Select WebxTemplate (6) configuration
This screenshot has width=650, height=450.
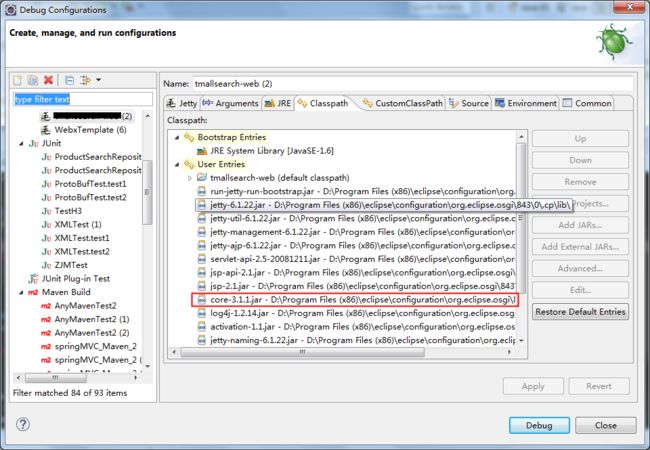90,130
